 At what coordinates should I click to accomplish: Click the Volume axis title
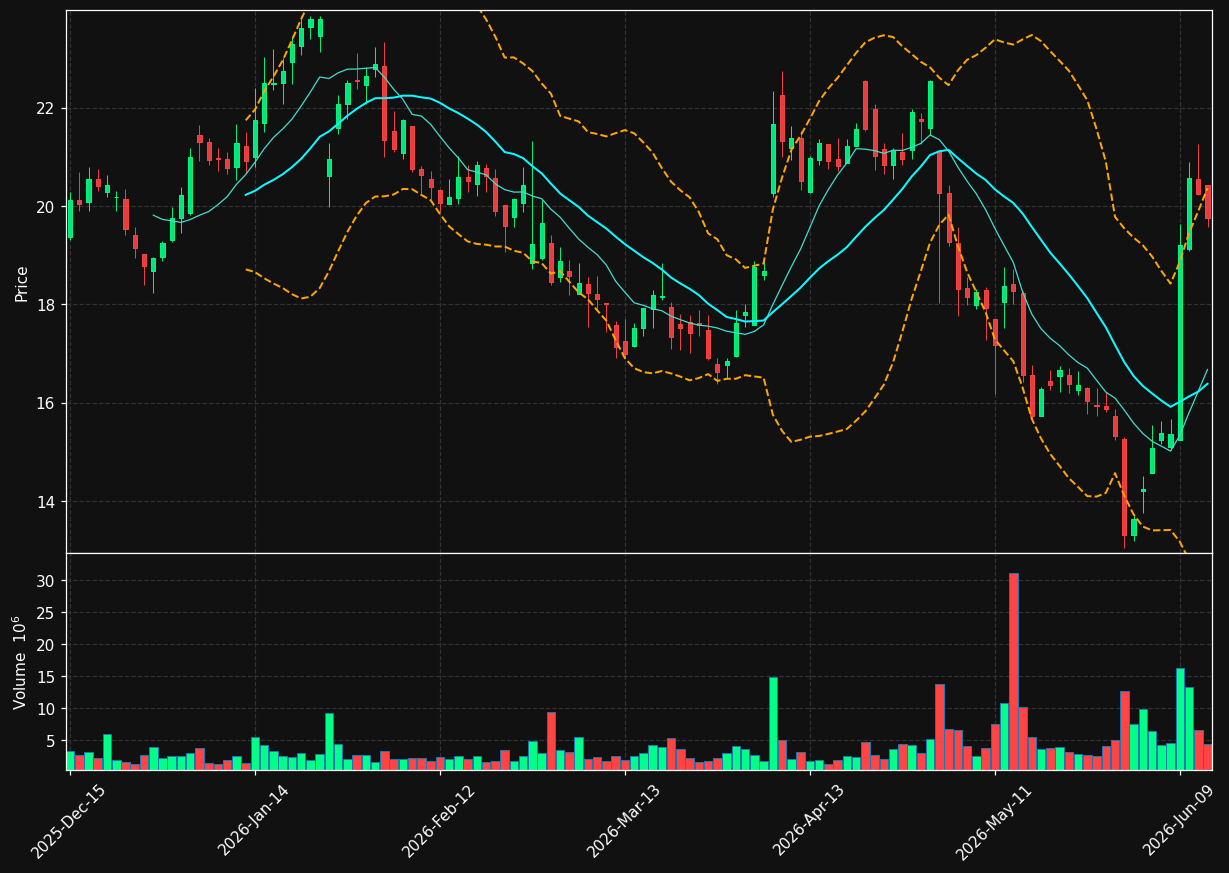coord(21,662)
